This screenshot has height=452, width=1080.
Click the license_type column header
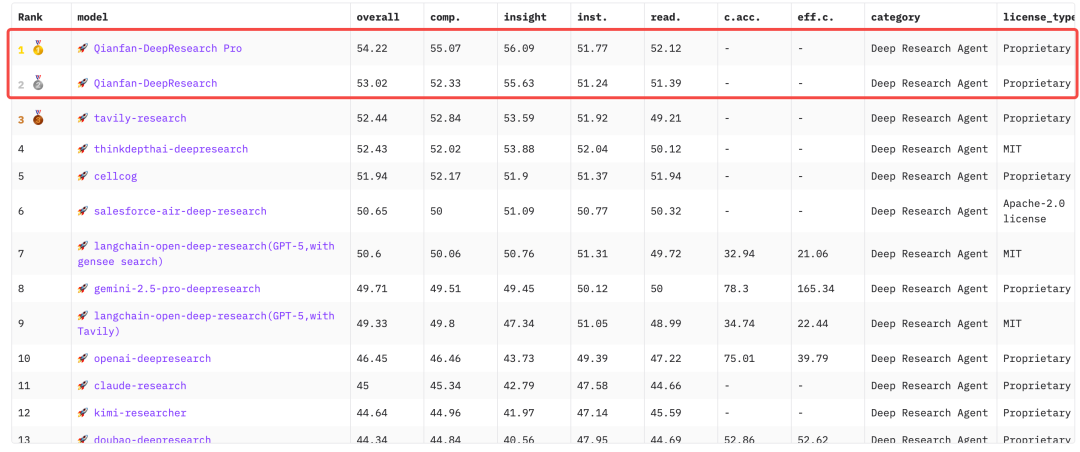click(1038, 17)
